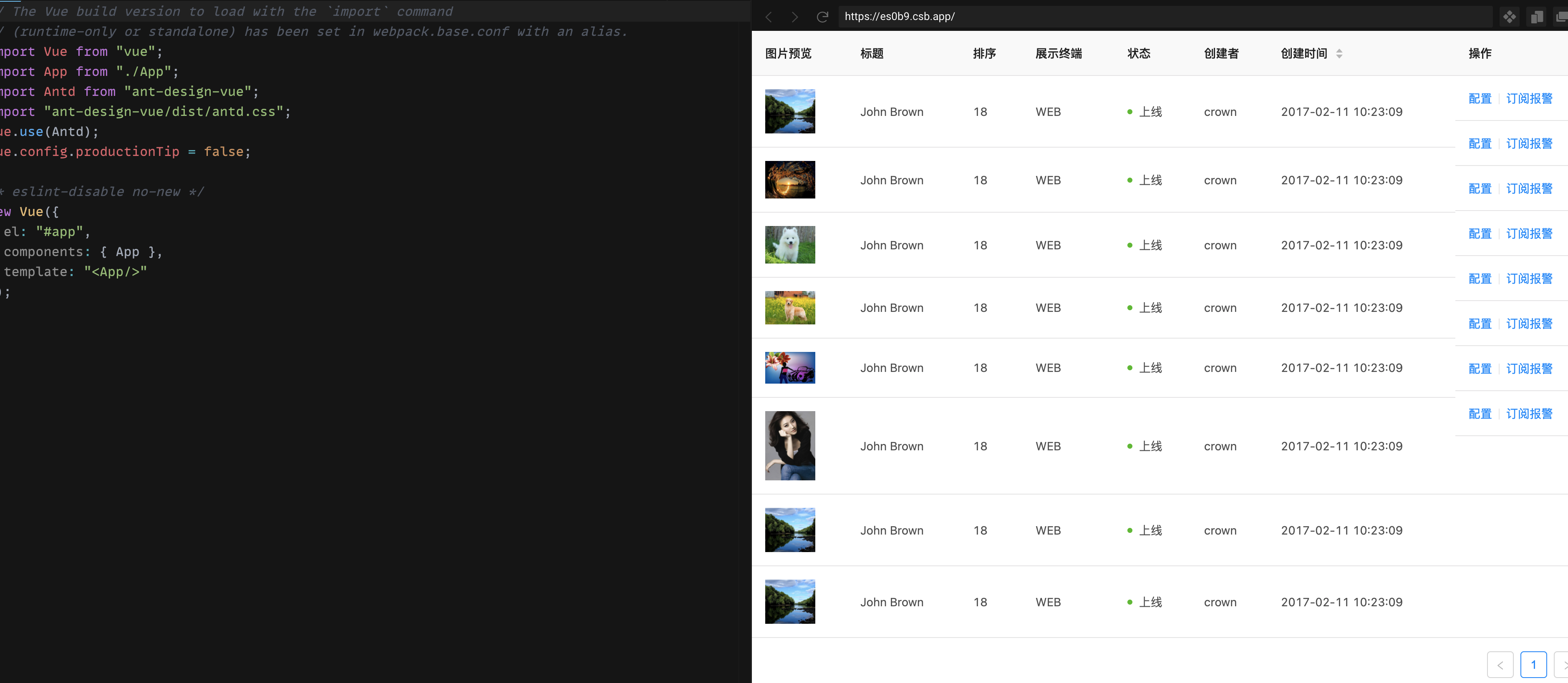Select page 1 in the pagination control
1568x683 pixels.
coord(1533,664)
